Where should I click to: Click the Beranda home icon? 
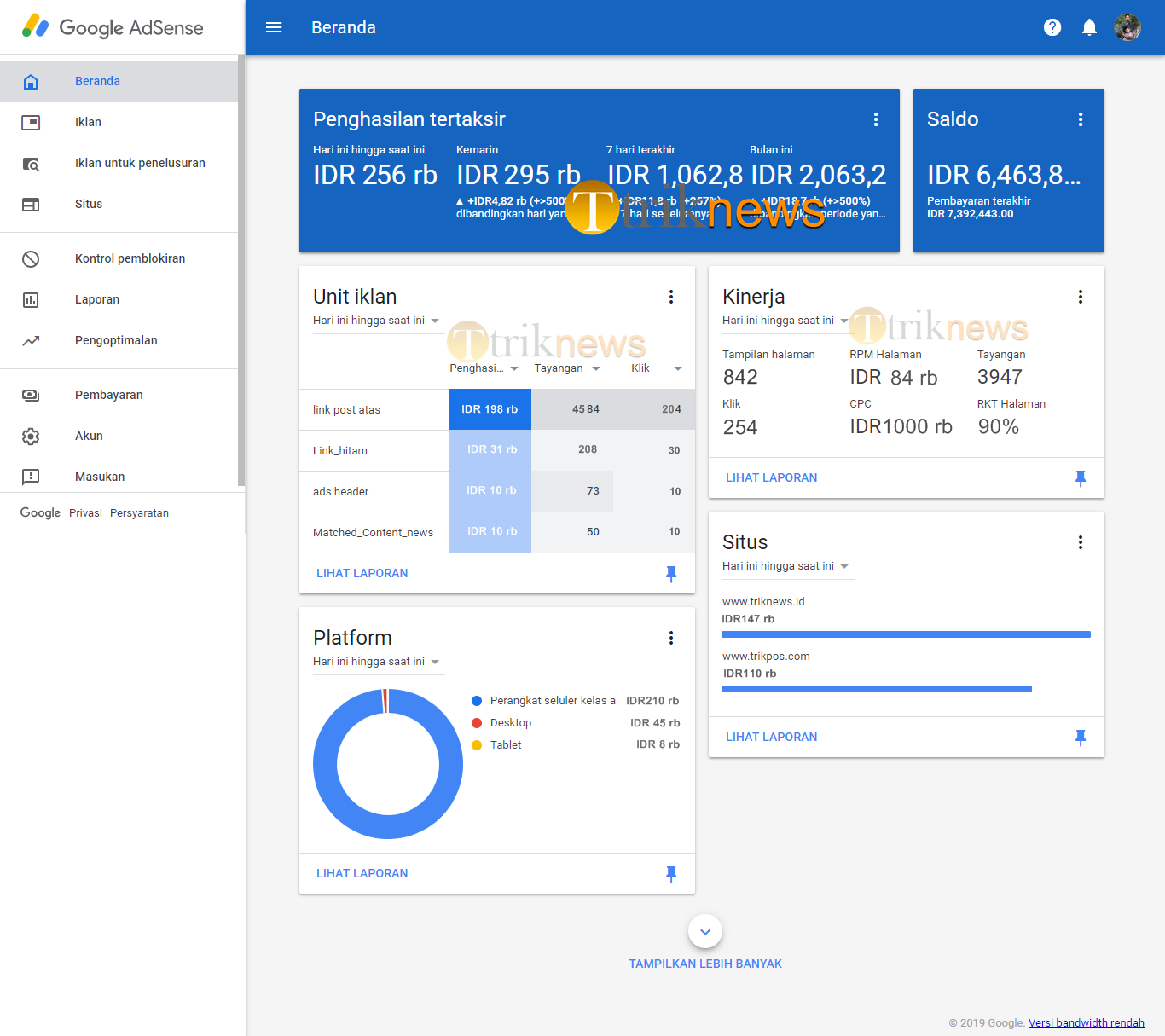click(31, 81)
